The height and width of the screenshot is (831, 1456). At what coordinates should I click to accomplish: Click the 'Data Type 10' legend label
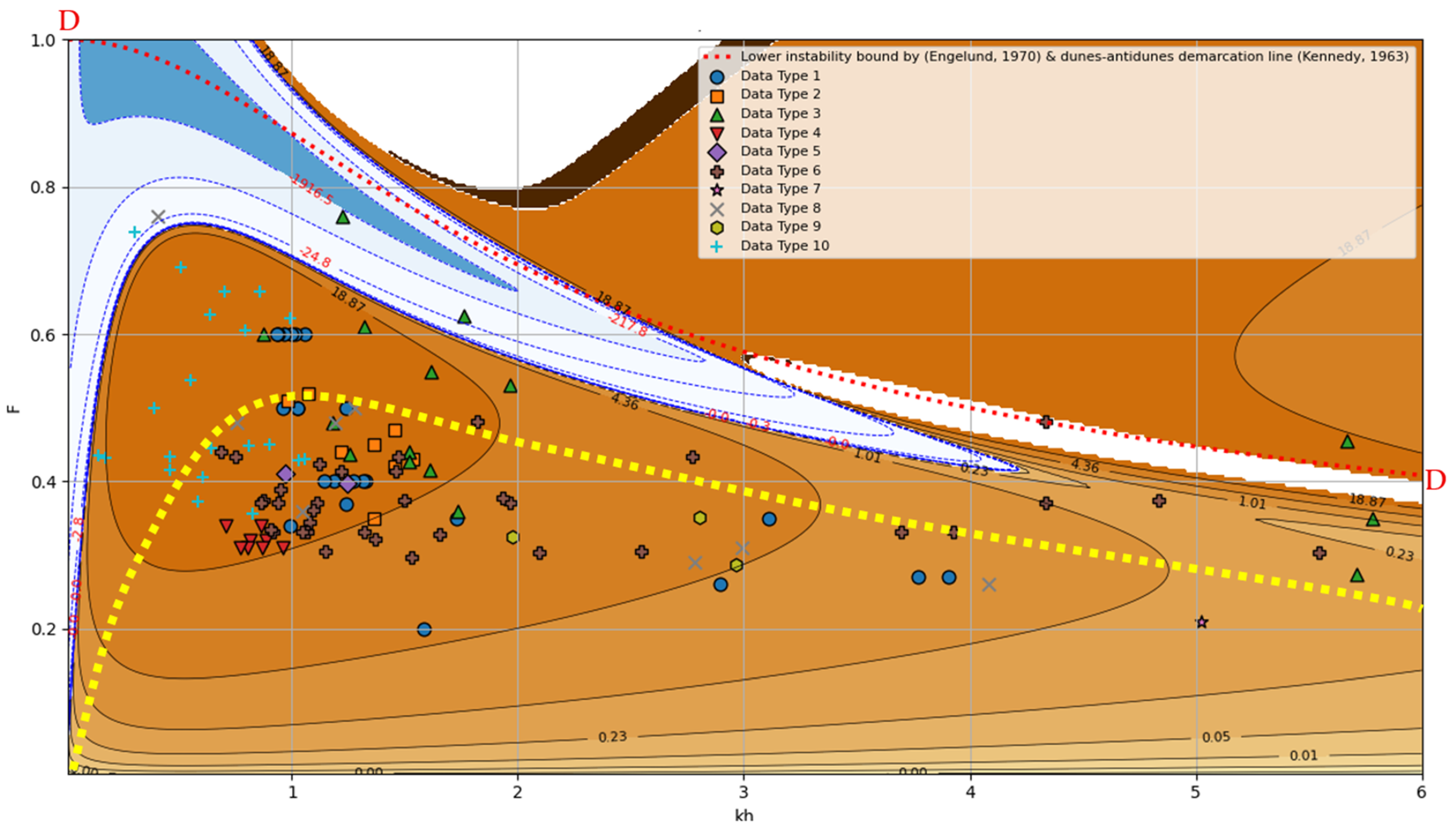[785, 246]
